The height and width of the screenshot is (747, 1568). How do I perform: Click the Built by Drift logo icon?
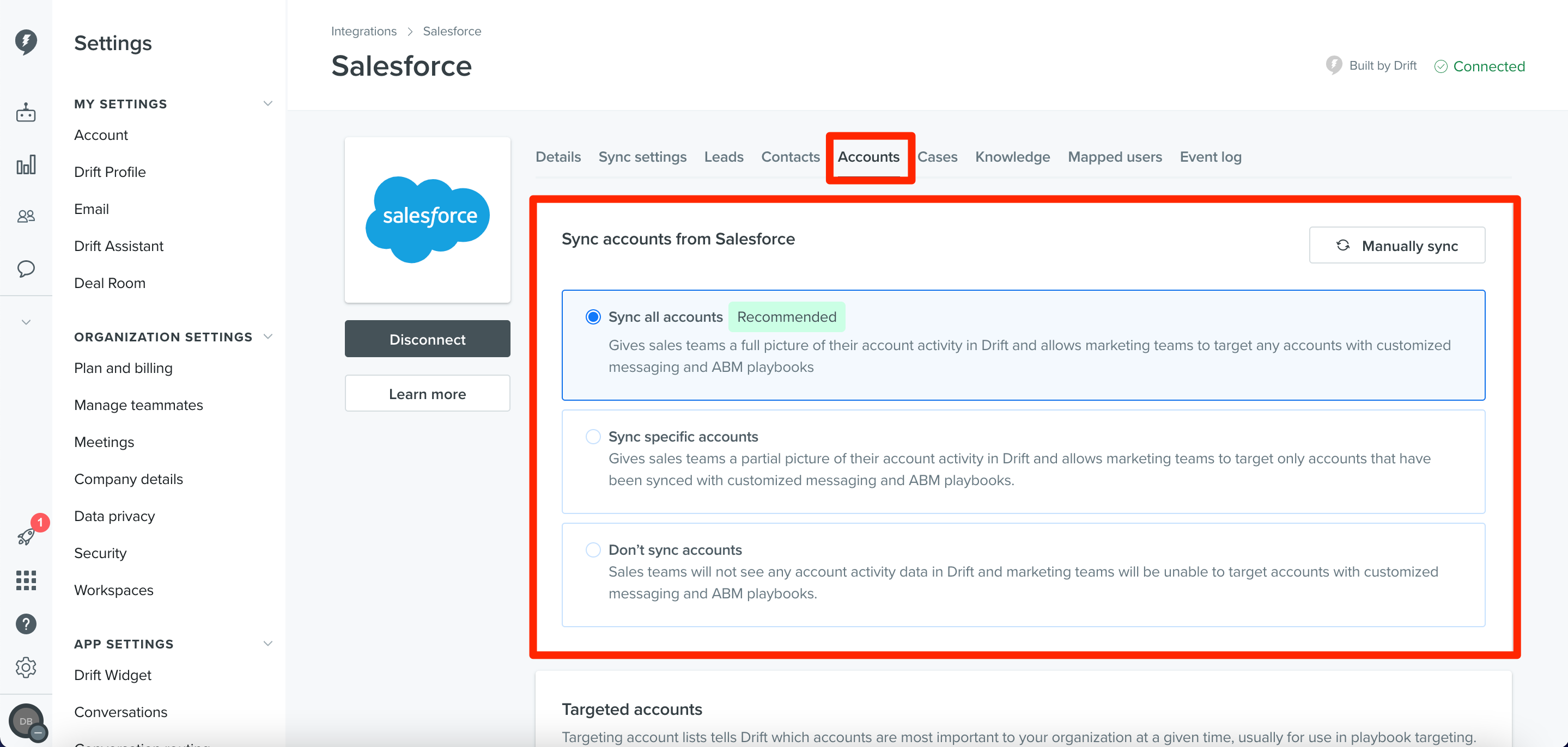[x=1334, y=65]
